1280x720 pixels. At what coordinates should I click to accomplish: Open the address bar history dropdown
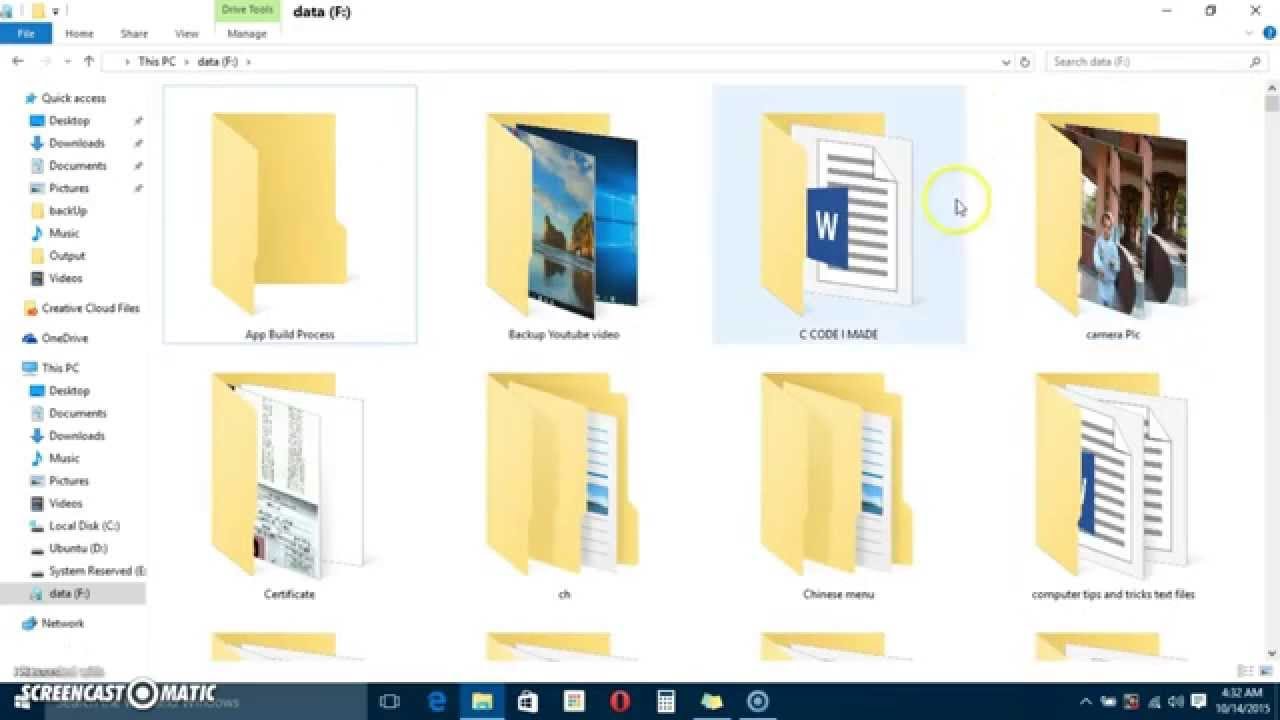pyautogui.click(x=1006, y=61)
